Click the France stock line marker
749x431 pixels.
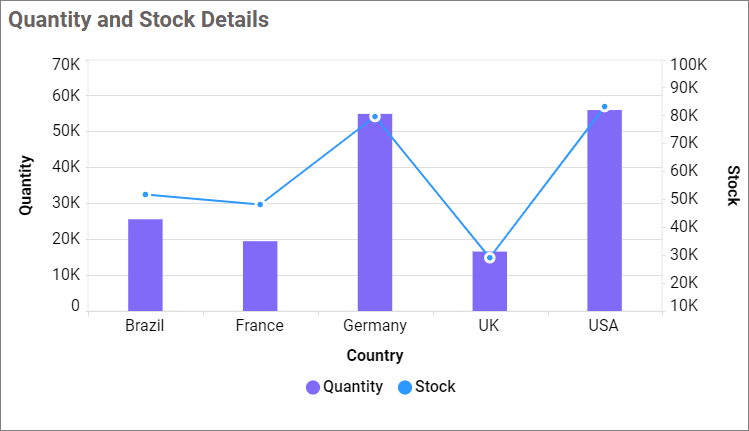click(260, 204)
